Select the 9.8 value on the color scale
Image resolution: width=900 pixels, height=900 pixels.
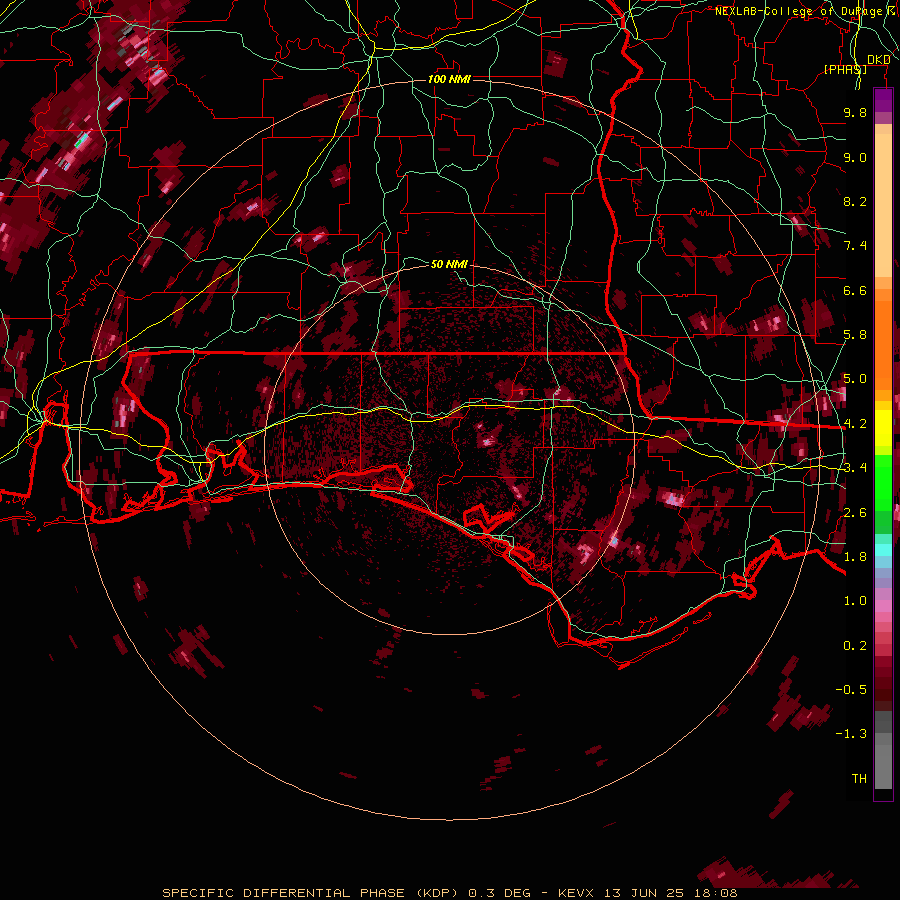(x=855, y=112)
